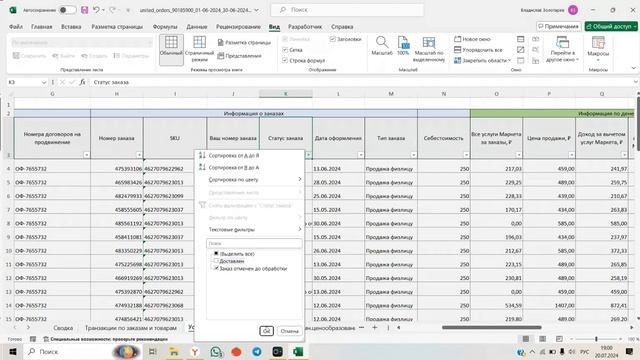Viewport: 640px width, 360px height.
Task: Switch to page layout view in status bar
Action: 542,339
